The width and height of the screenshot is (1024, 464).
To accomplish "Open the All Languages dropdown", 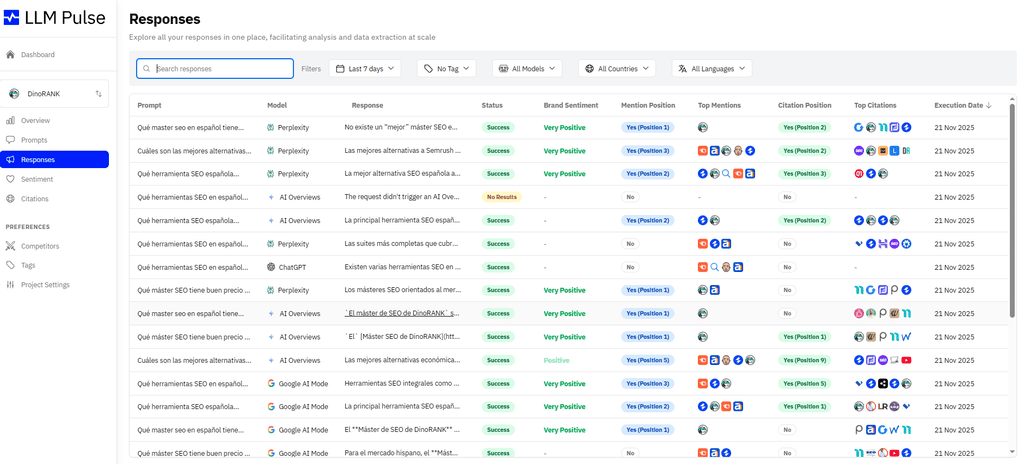I will click(x=711, y=69).
